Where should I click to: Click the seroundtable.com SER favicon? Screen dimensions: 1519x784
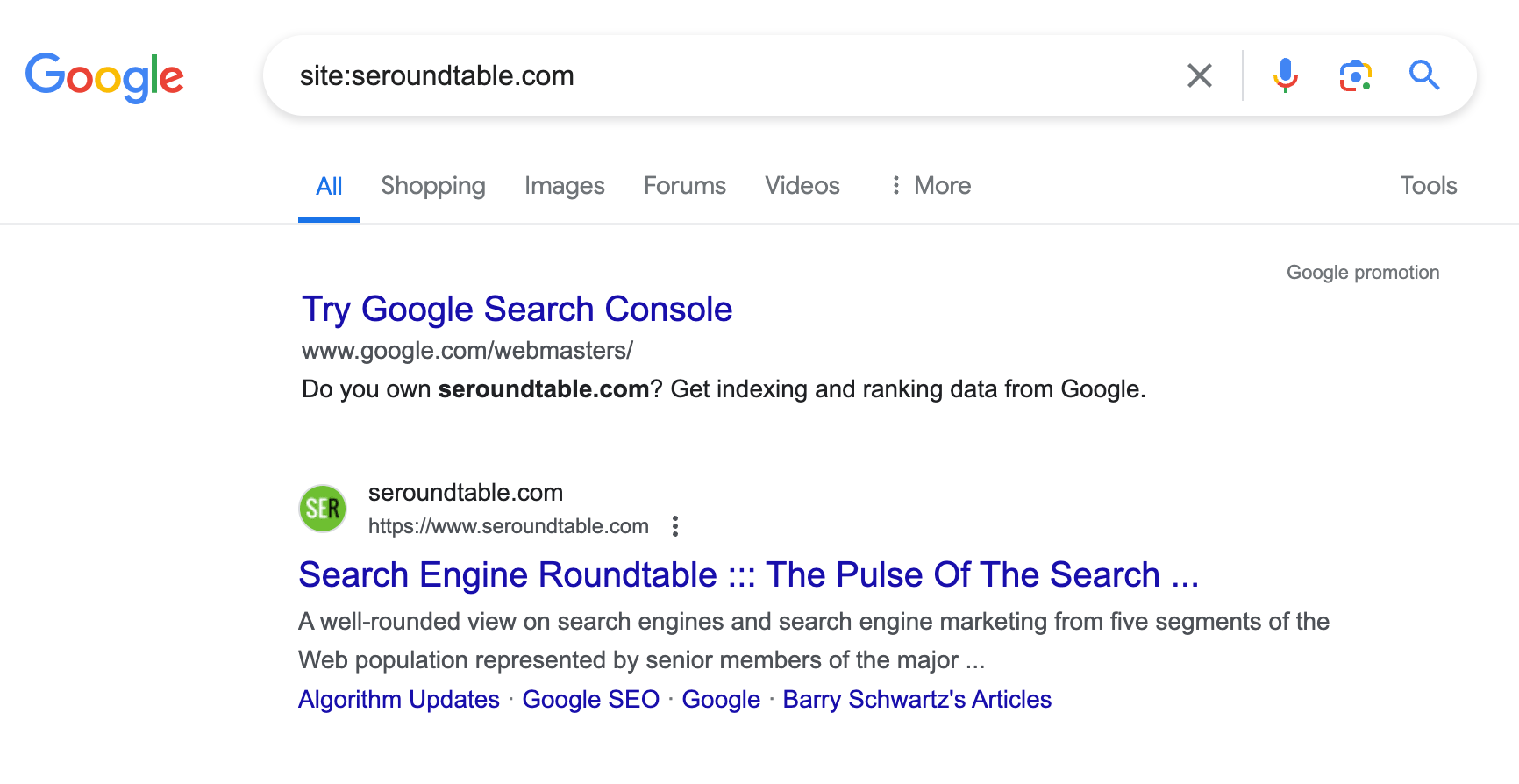click(323, 509)
